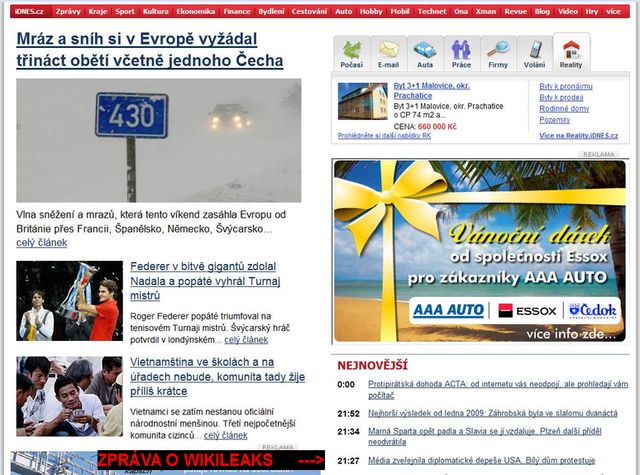The height and width of the screenshot is (475, 640).
Task: Open the Sparta a Slavia news link
Action: tap(484, 436)
